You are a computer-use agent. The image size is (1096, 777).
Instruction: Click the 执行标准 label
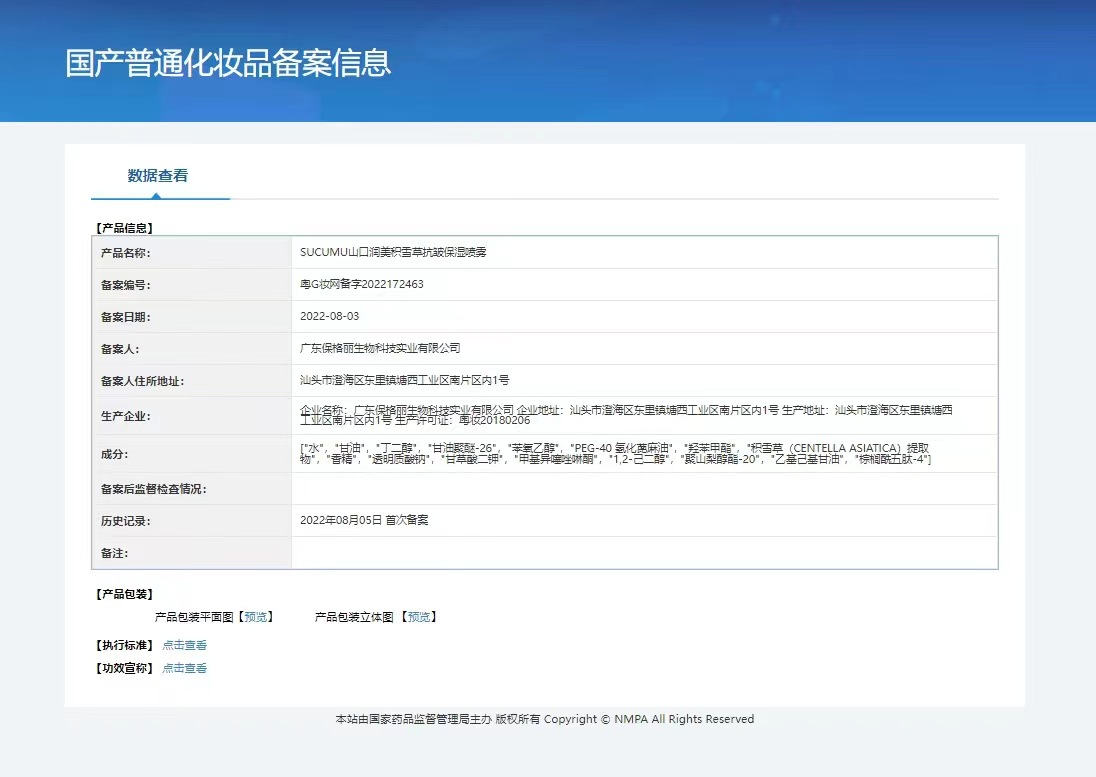point(124,645)
